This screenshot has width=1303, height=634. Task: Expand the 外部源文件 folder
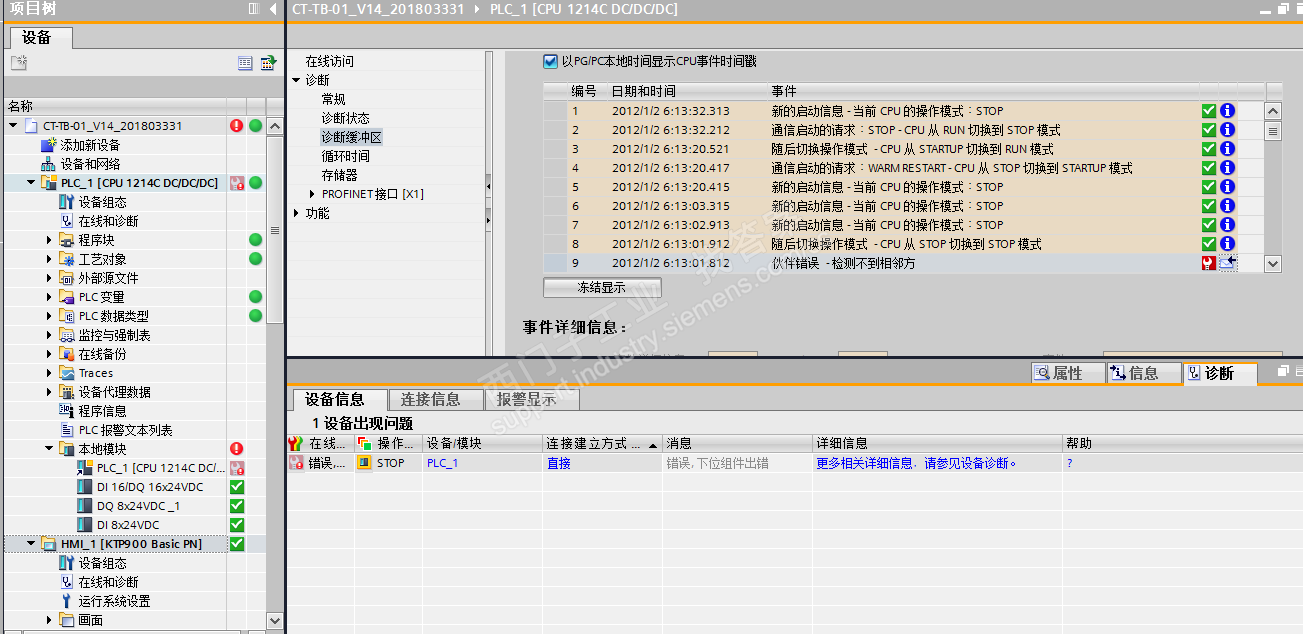click(50, 278)
